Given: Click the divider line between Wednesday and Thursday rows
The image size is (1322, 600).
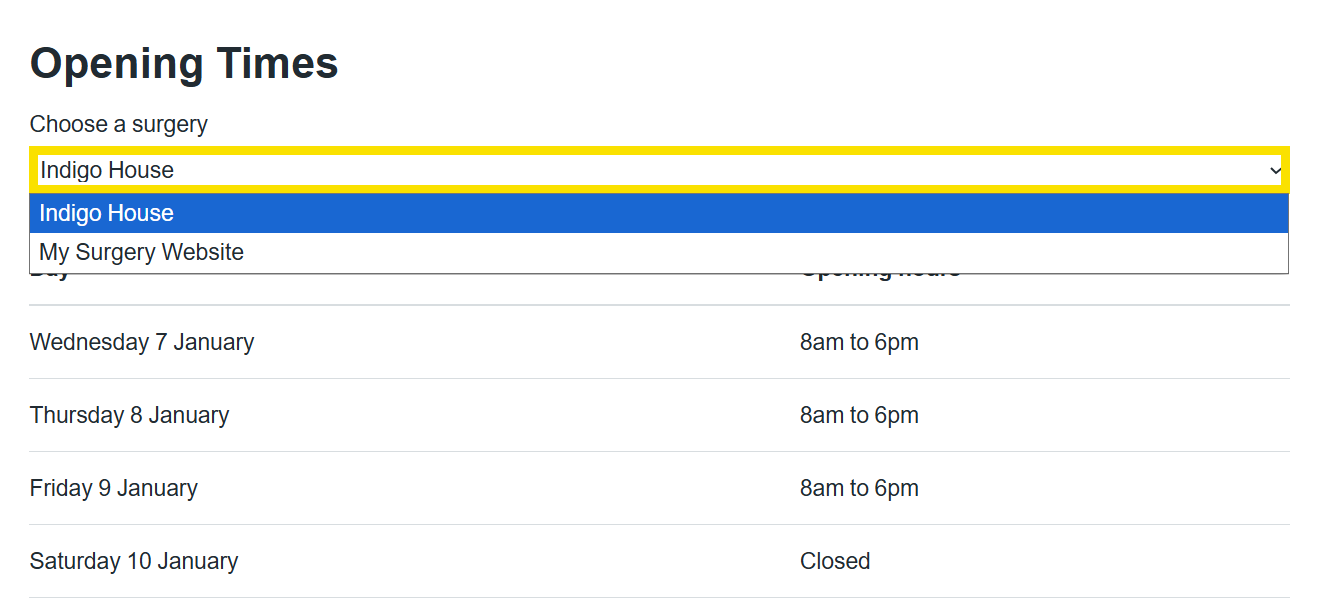Looking at the screenshot, I should (x=660, y=378).
